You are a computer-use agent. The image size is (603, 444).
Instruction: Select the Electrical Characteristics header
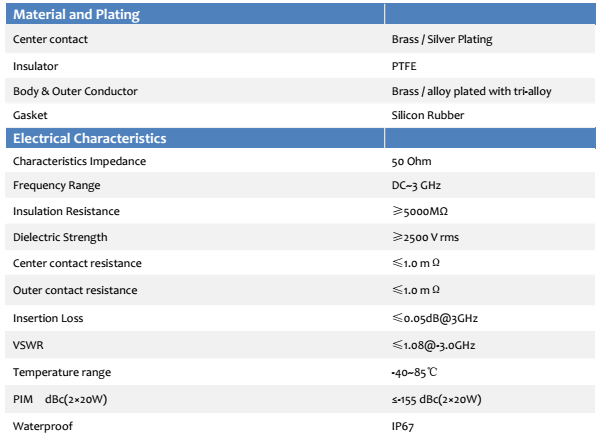(x=90, y=138)
